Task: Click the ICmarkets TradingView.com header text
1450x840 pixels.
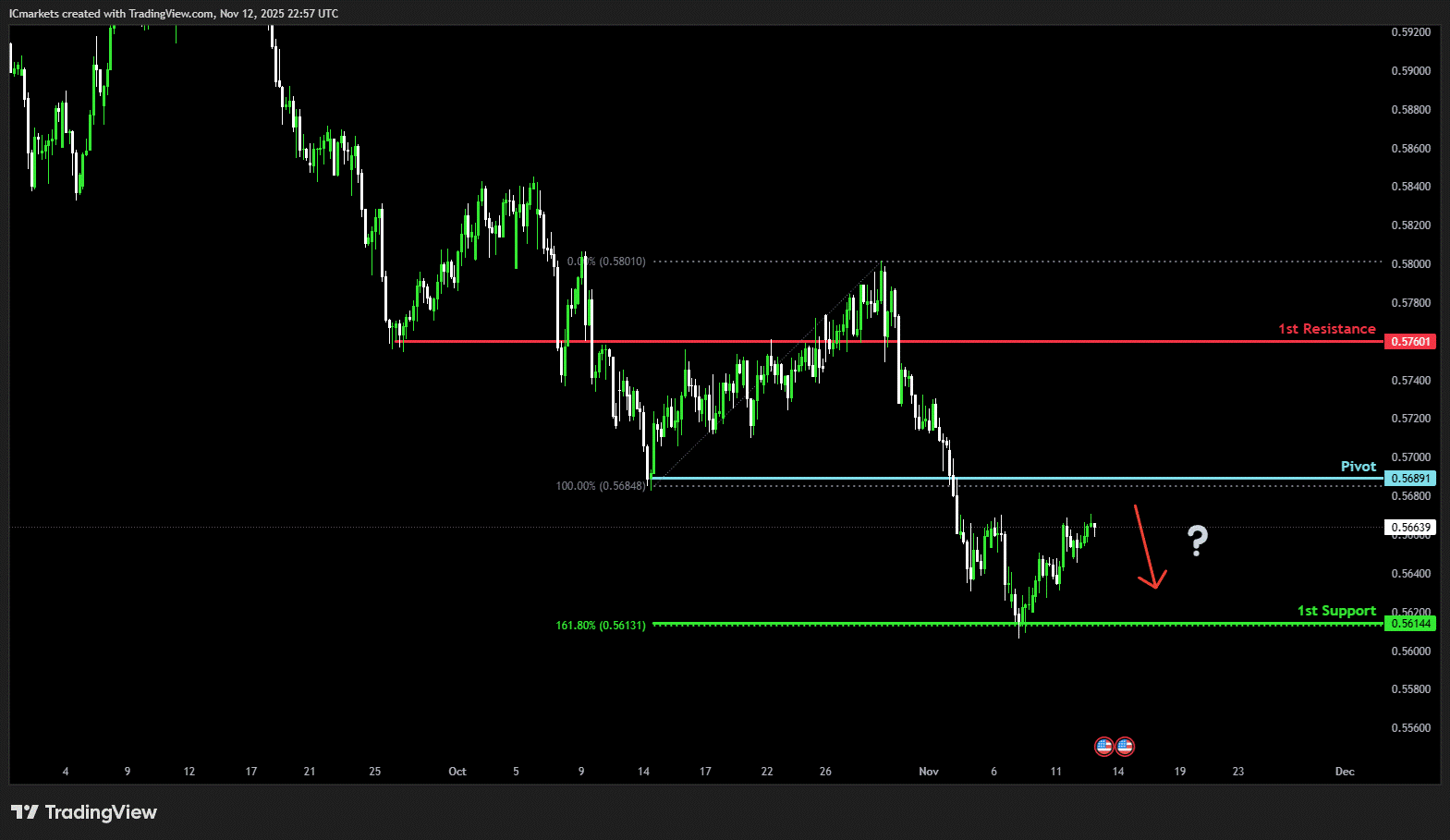Action: (x=174, y=14)
